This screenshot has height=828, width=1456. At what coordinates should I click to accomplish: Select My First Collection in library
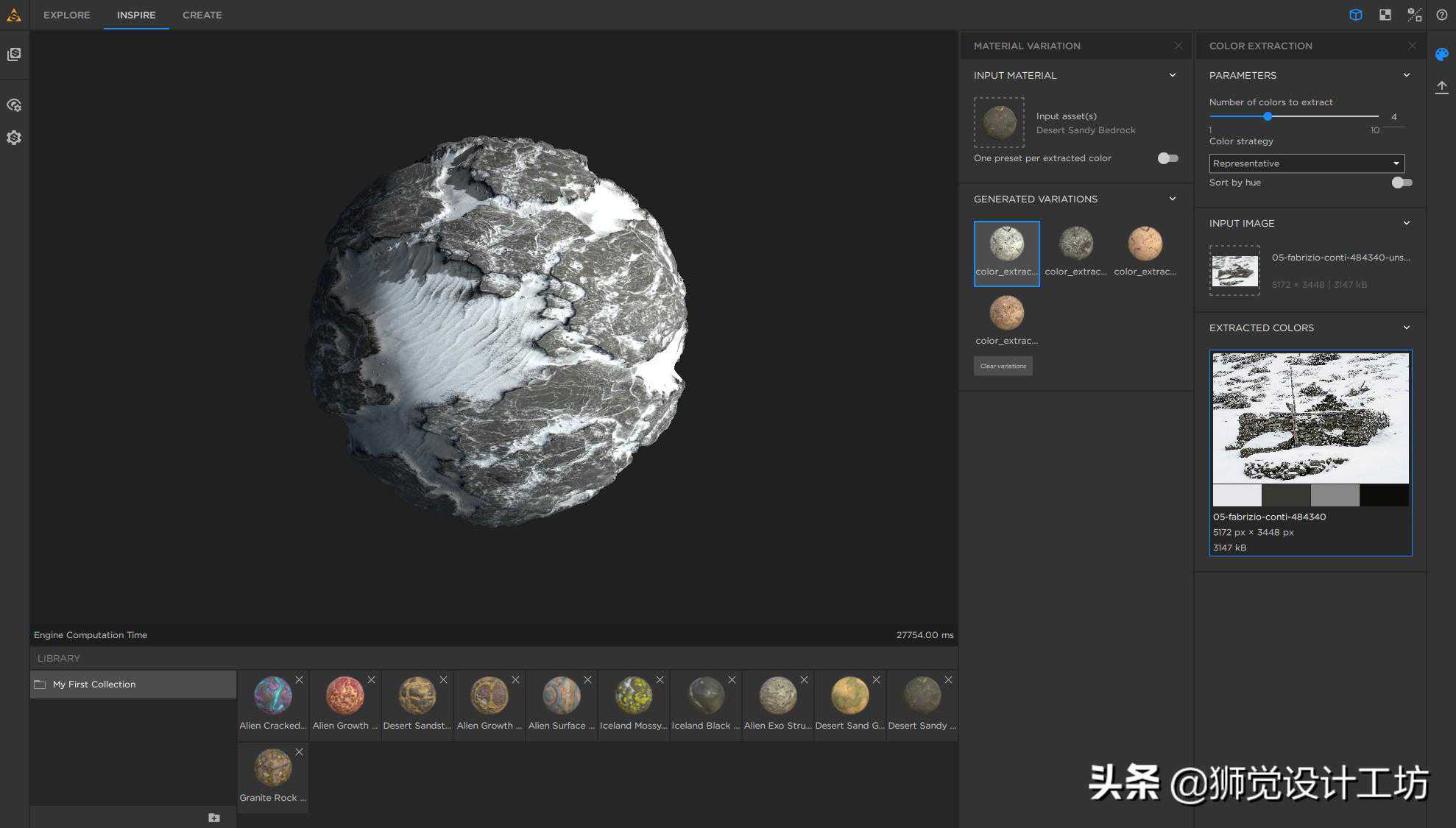[x=94, y=684]
